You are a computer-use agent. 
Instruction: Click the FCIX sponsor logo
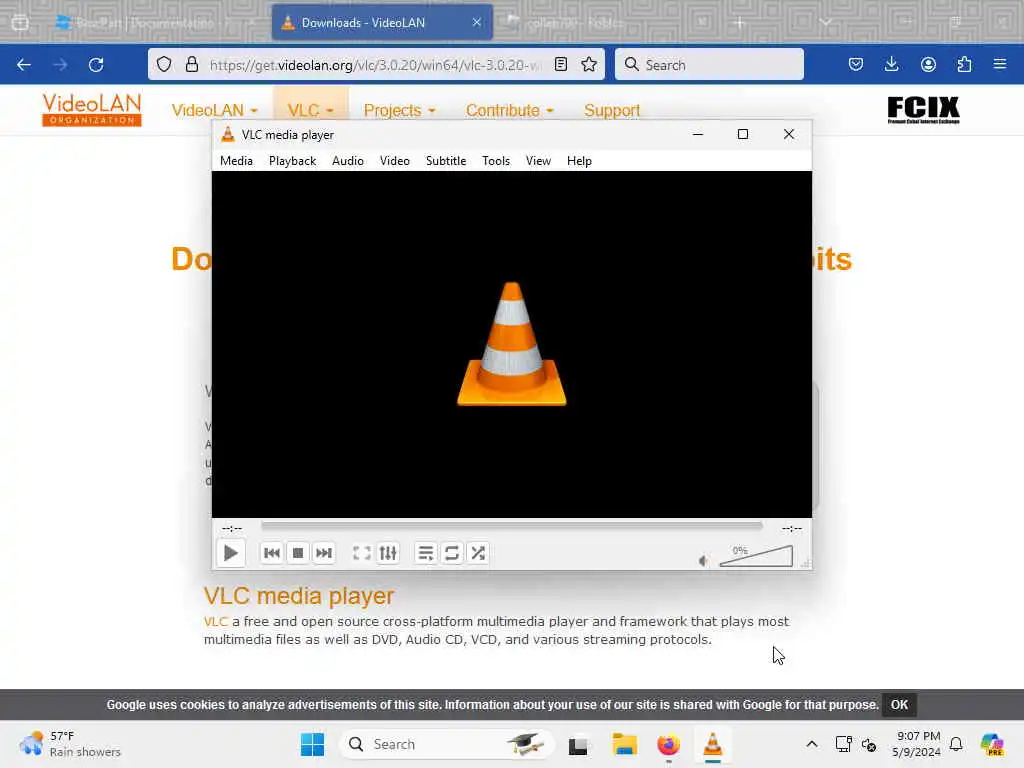point(923,110)
